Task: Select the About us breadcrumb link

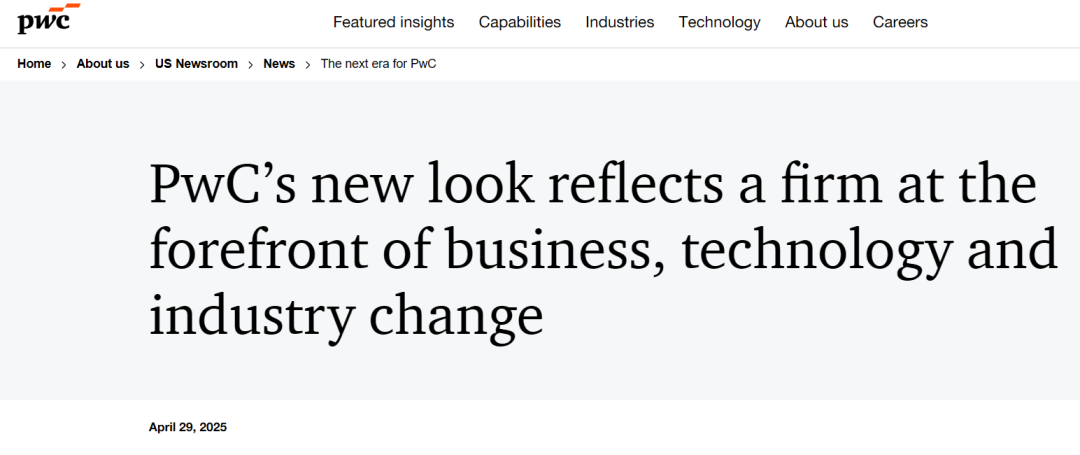Action: coord(103,64)
